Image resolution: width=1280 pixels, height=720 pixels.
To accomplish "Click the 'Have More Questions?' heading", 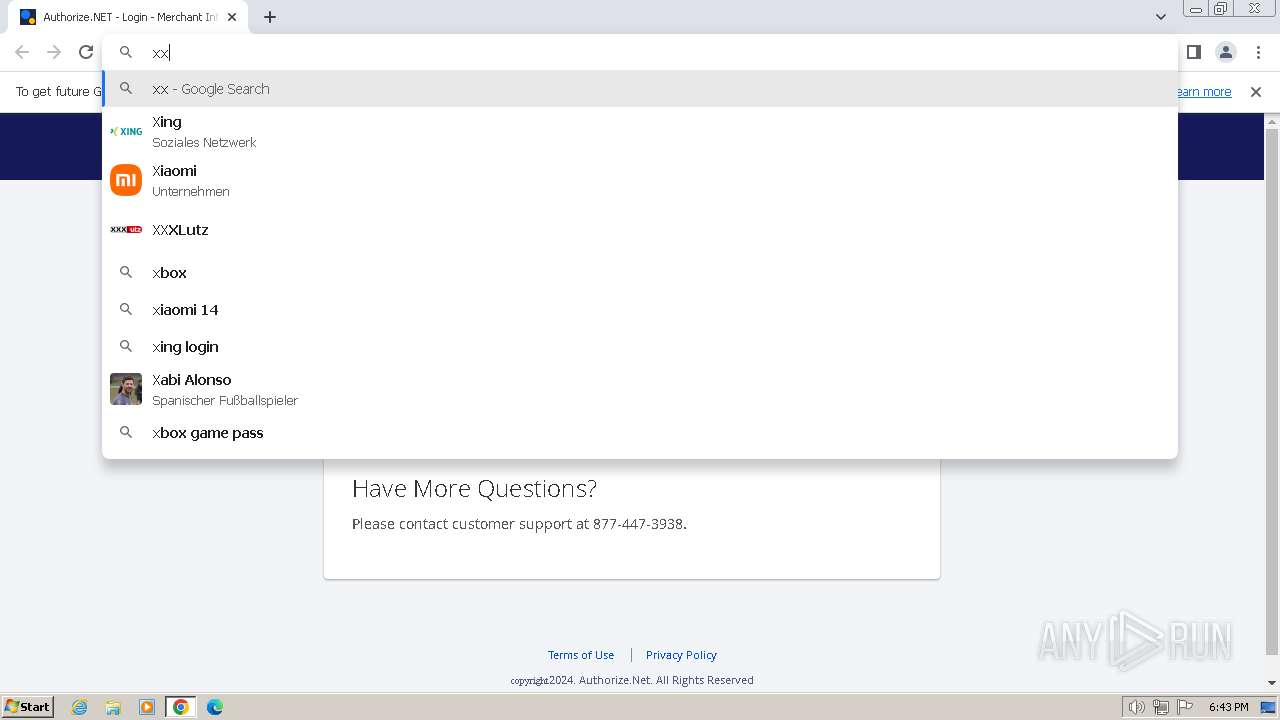I will [474, 488].
